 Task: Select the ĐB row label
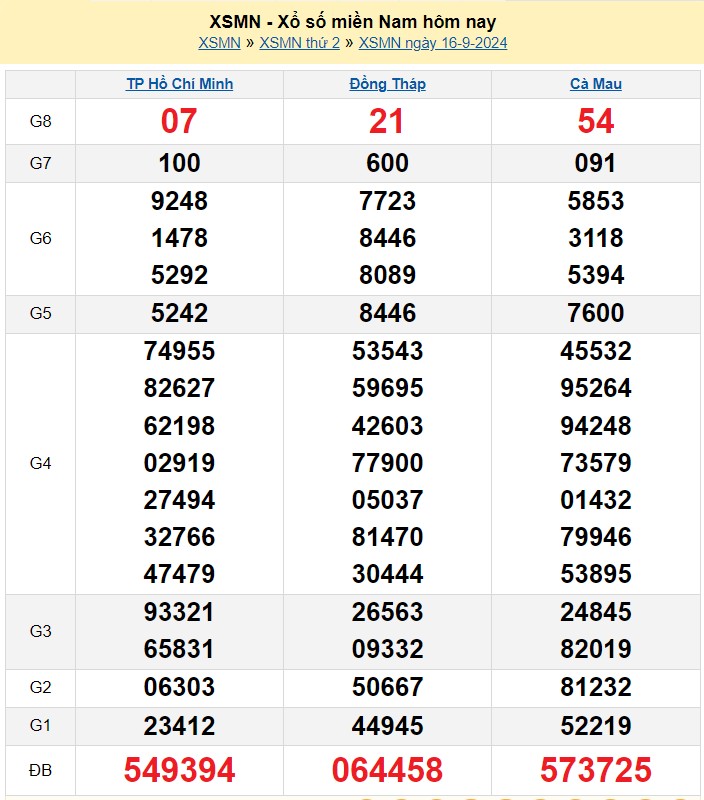point(40,769)
